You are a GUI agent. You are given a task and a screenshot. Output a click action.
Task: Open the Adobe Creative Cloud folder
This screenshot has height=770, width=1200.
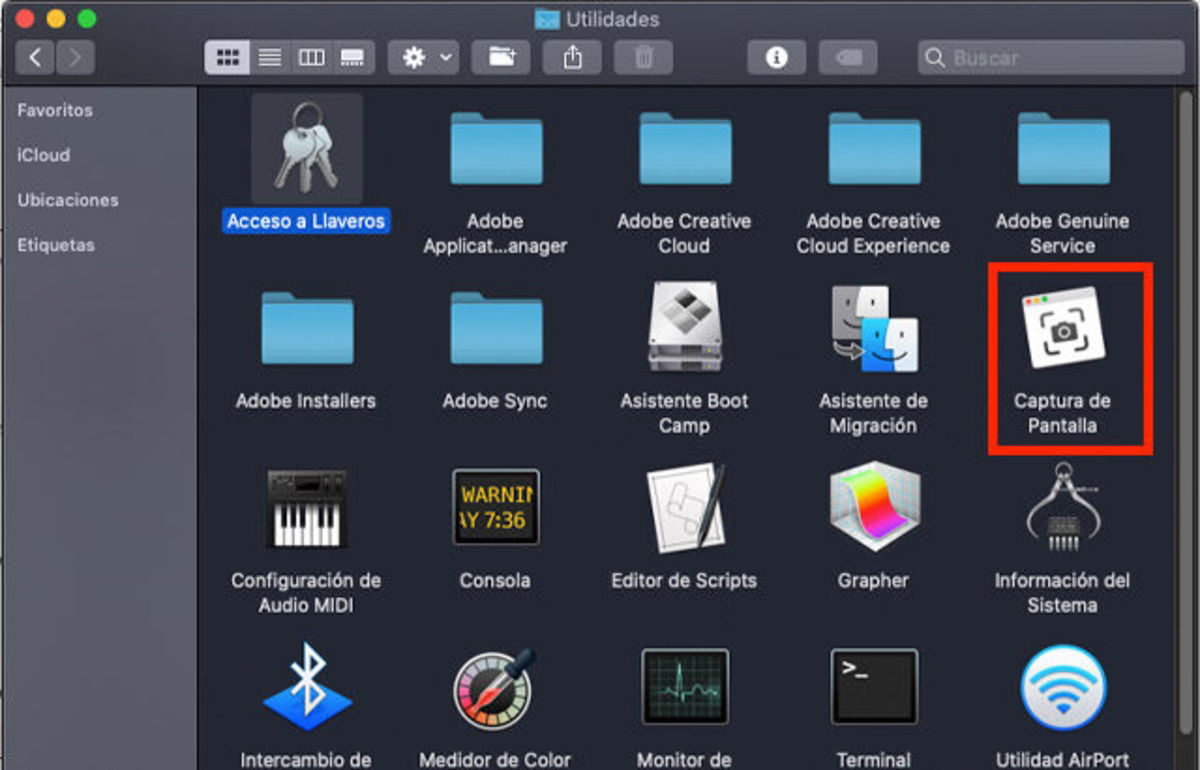coord(684,149)
